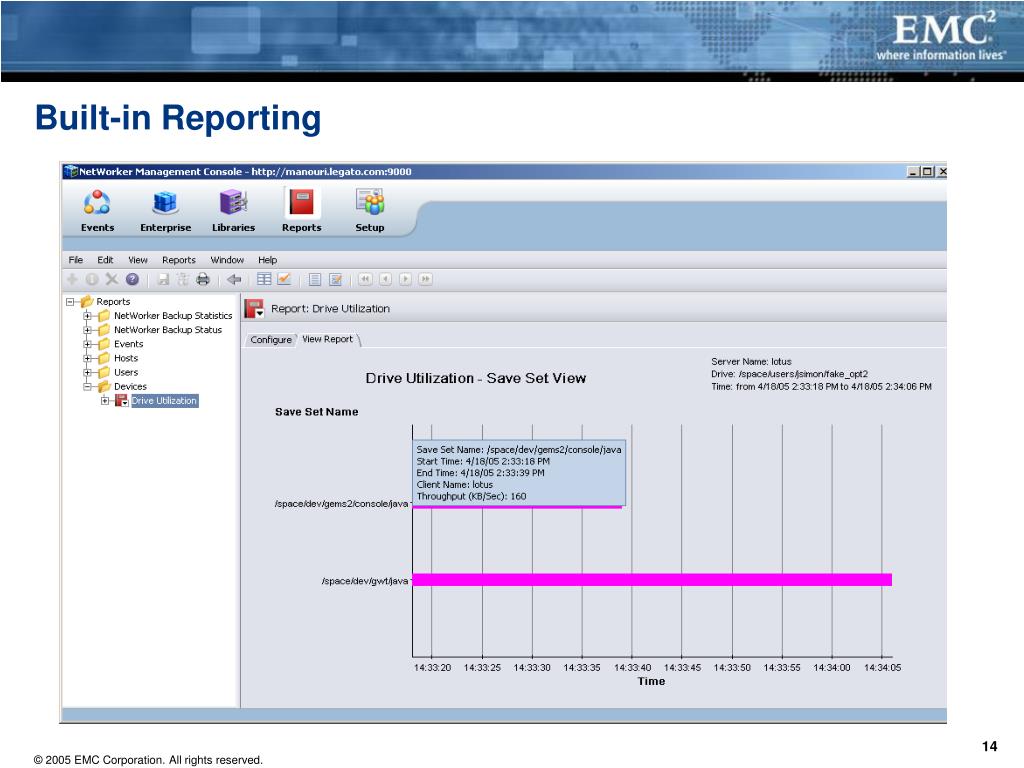The width and height of the screenshot is (1024, 768).
Task: Click the edit report toolbar icon
Action: (335, 280)
